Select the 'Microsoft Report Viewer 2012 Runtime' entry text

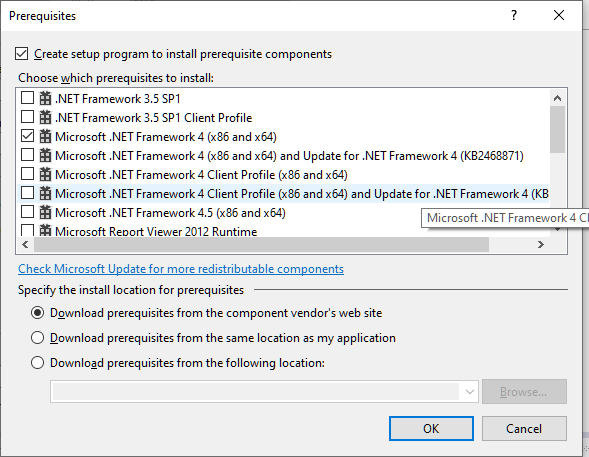click(156, 231)
